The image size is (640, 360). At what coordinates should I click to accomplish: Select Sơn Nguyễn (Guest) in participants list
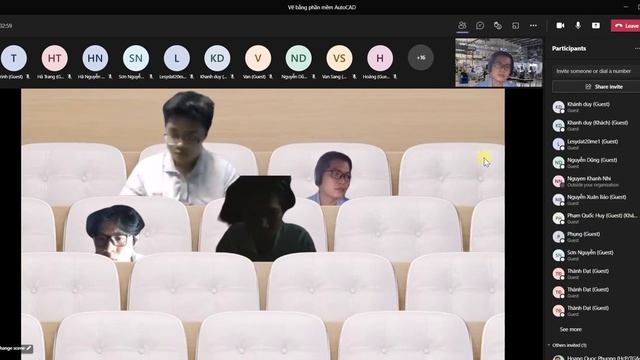click(595, 255)
